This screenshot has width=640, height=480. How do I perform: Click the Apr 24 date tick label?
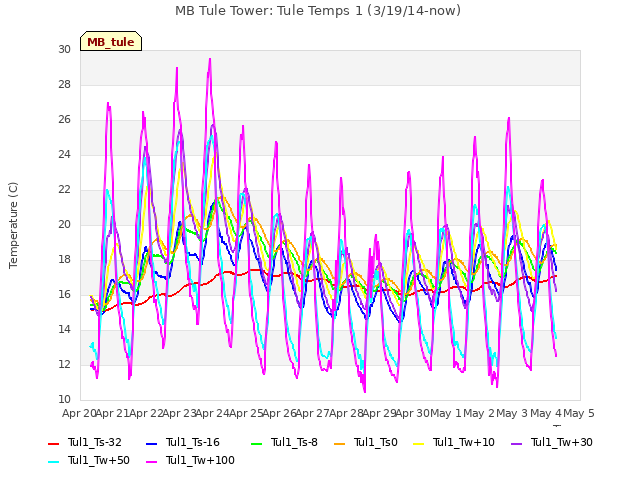(213, 413)
